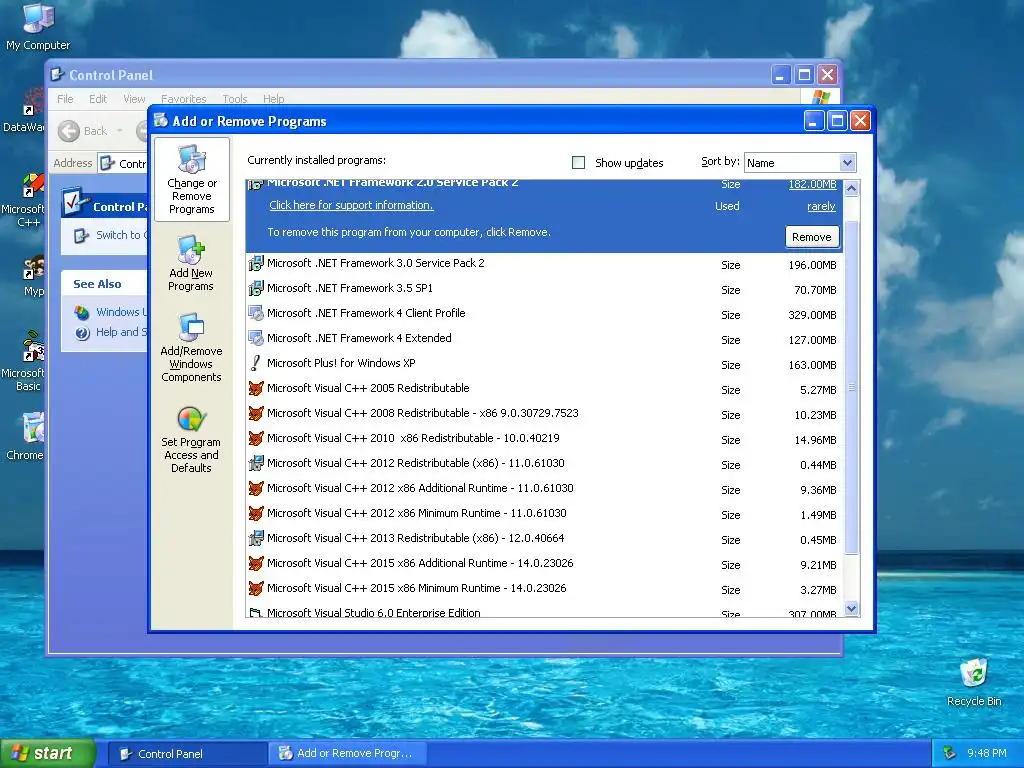Screen dimensions: 1024x768
Task: Click Back arrow in Control Panel window
Action: click(69, 131)
